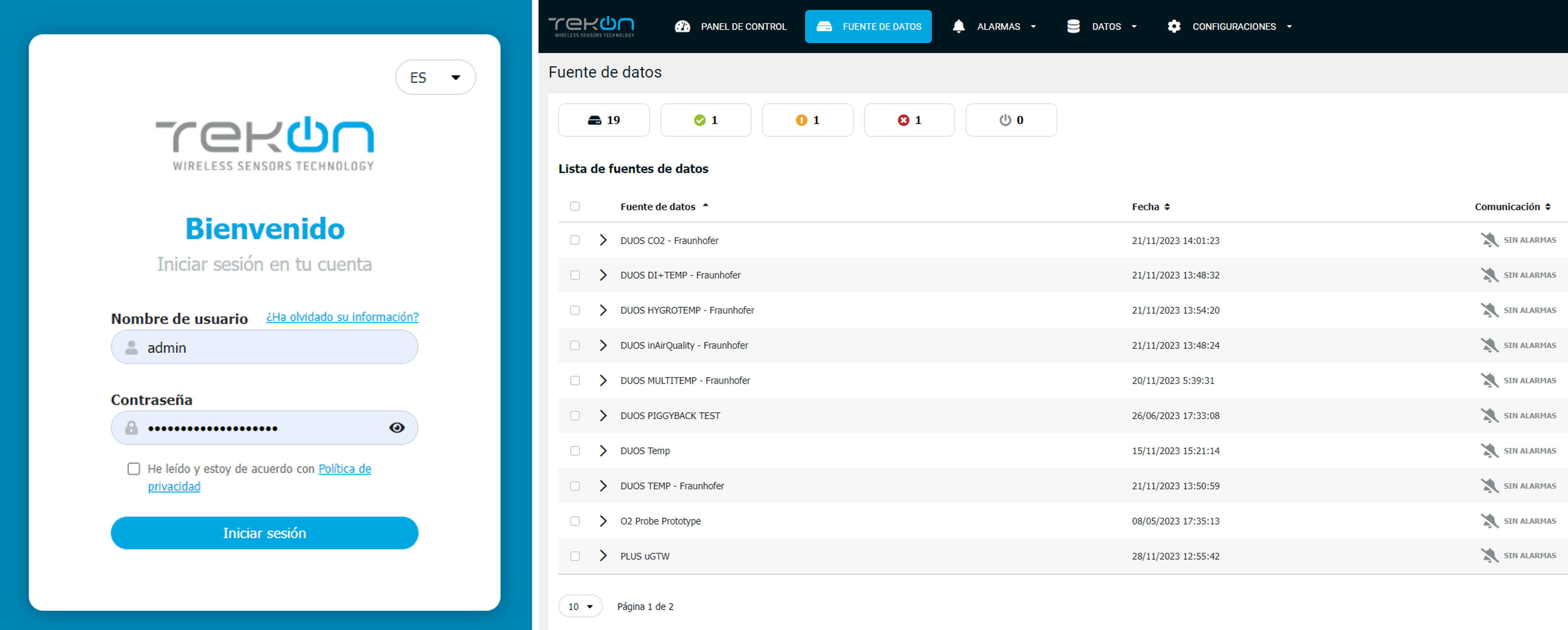Expand the DUOS MULTITEMP - Fraunhofer row
Screen dimensions: 1568x630
pos(603,381)
